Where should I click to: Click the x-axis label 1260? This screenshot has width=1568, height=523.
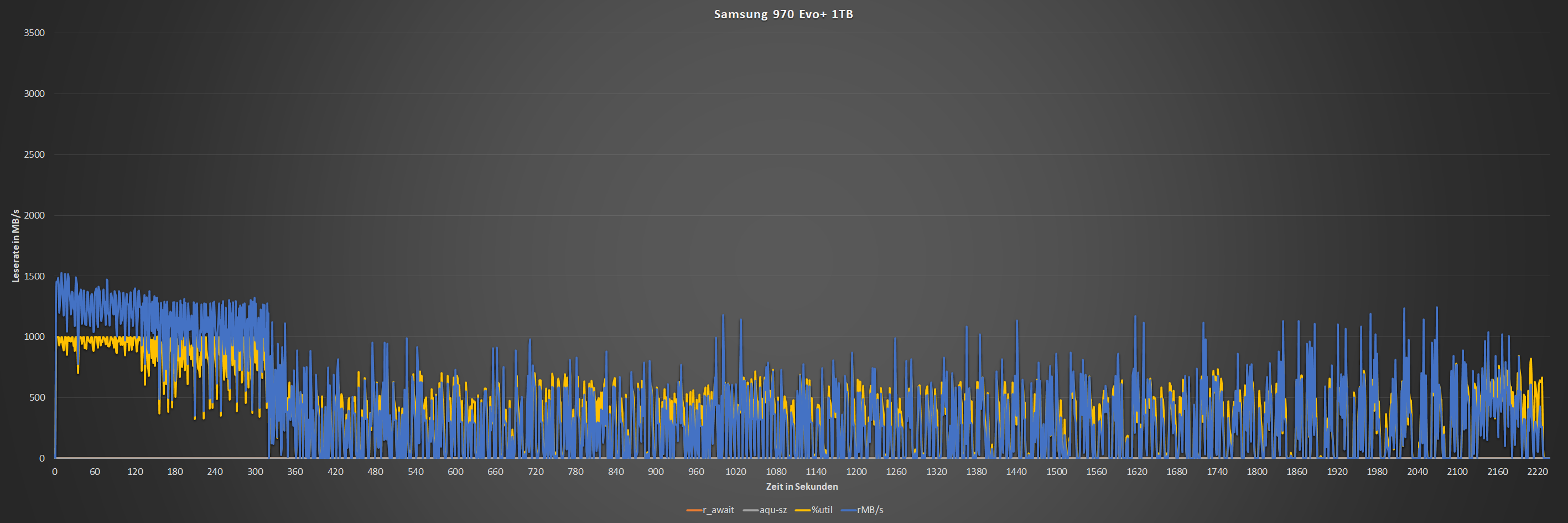tap(897, 472)
